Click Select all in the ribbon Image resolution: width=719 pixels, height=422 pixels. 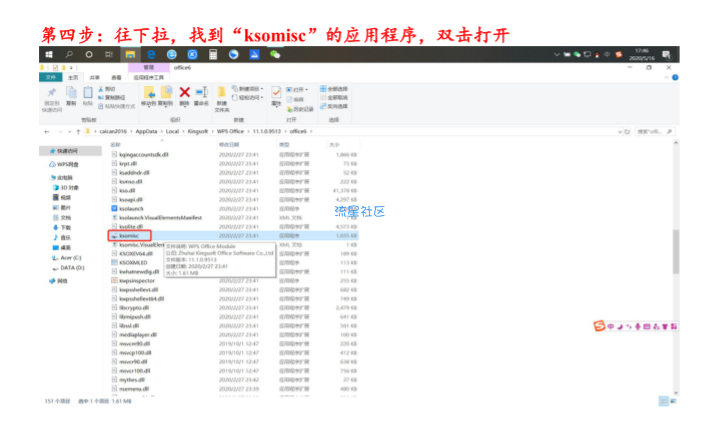point(334,89)
